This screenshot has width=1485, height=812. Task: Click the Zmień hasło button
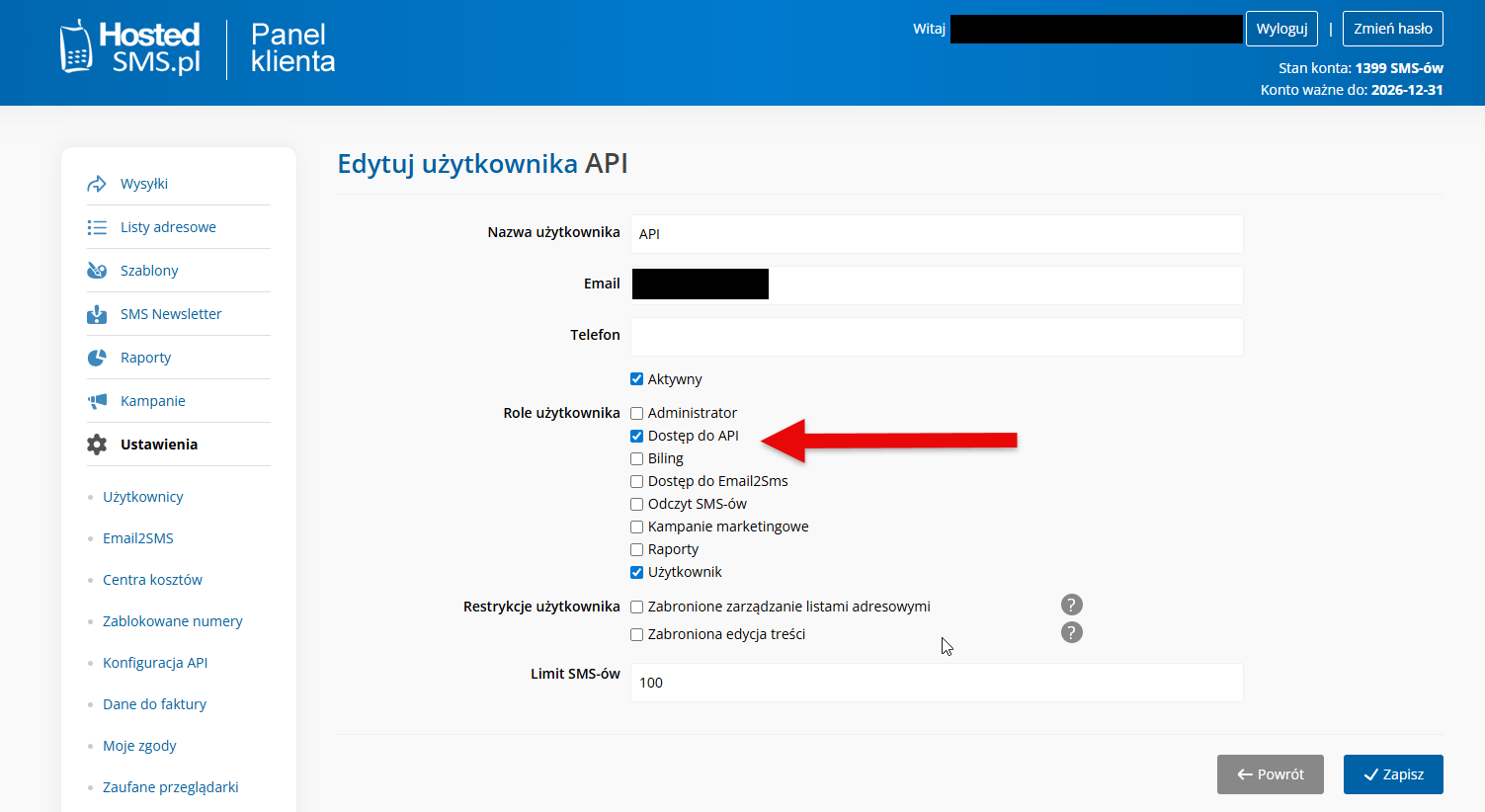click(1393, 29)
